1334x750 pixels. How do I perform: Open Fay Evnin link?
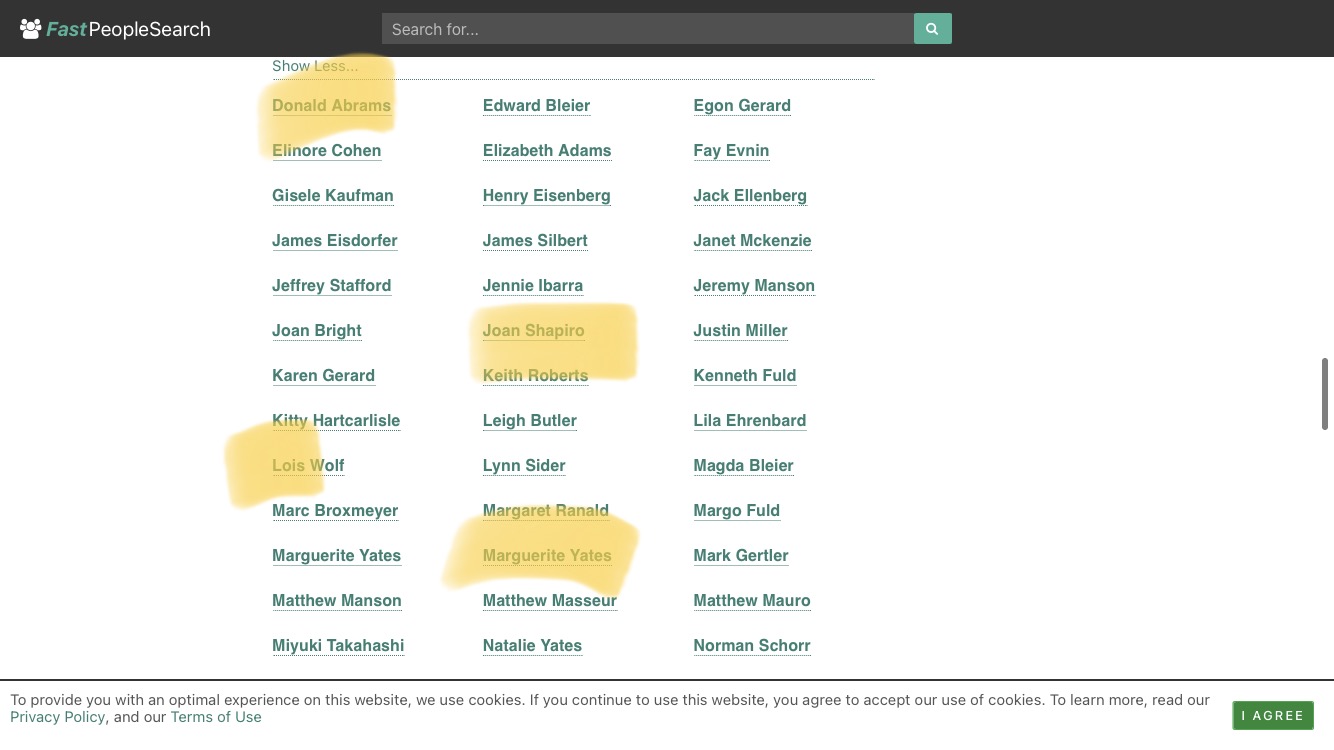coord(731,150)
